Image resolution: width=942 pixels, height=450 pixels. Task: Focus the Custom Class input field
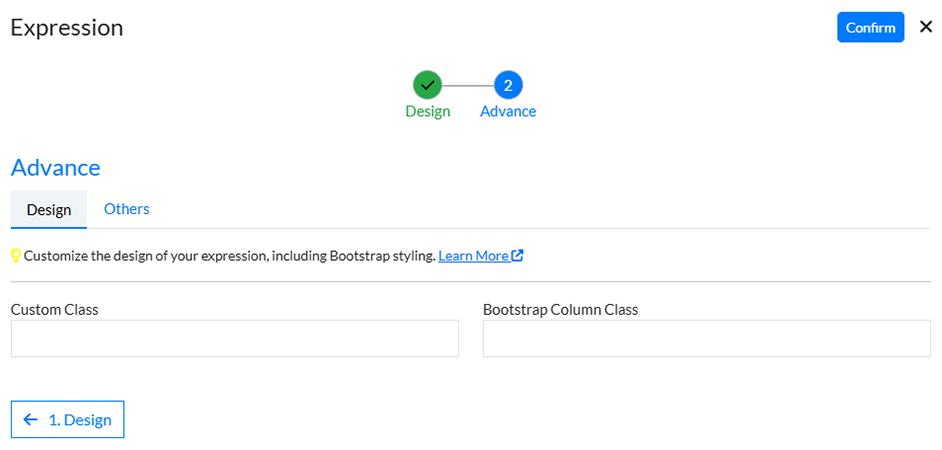pyautogui.click(x=234, y=339)
